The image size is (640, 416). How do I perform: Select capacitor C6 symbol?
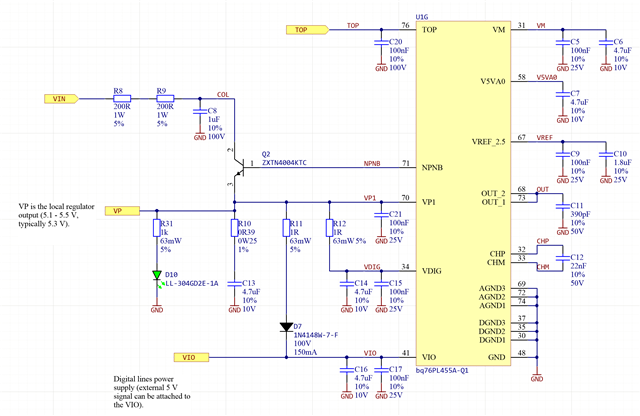[606, 42]
